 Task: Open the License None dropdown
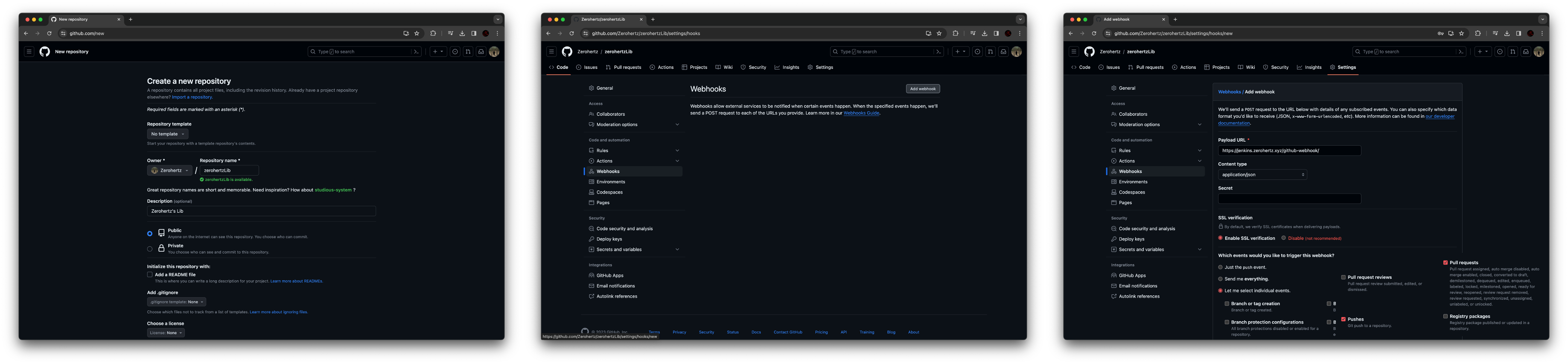pyautogui.click(x=166, y=333)
